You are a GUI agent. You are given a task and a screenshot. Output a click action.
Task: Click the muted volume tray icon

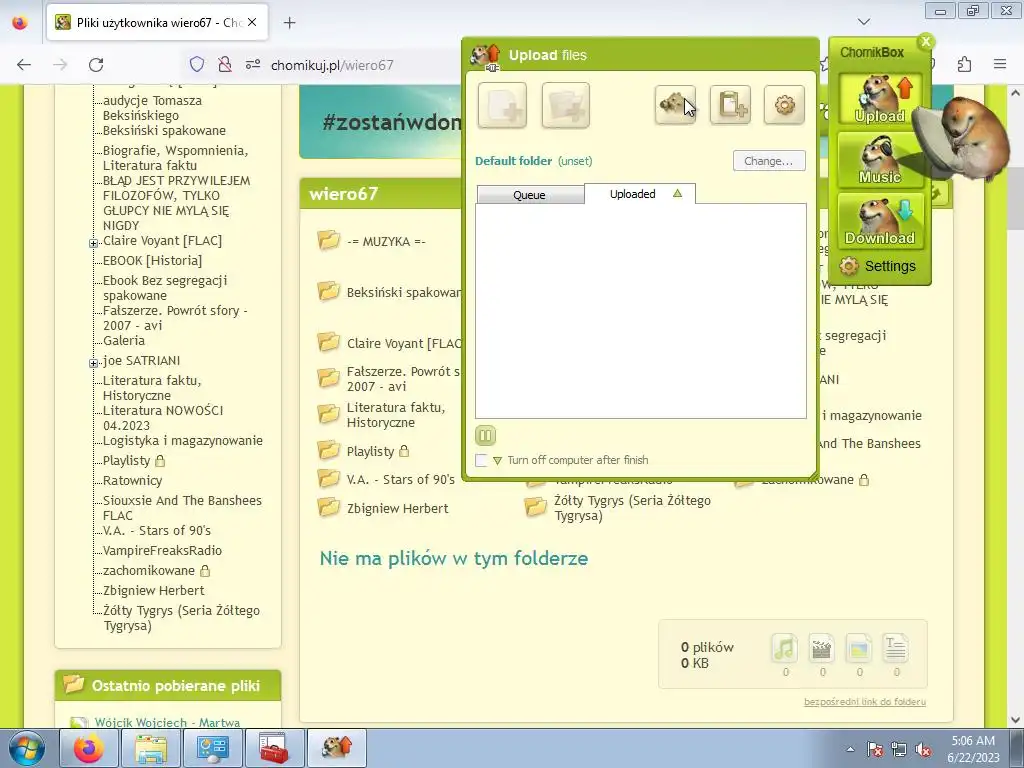pos(923,750)
